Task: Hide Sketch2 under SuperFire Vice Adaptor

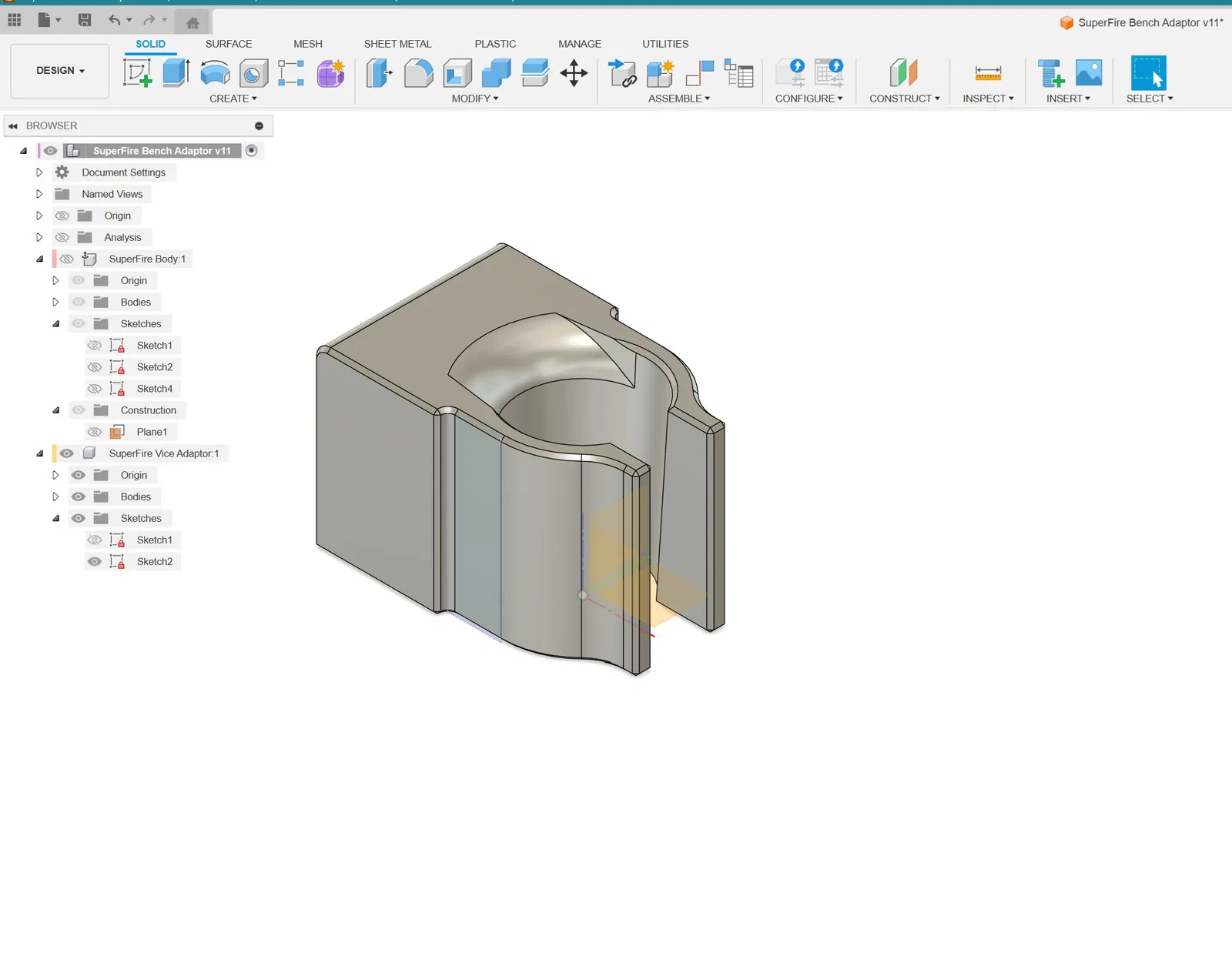Action: tap(95, 562)
